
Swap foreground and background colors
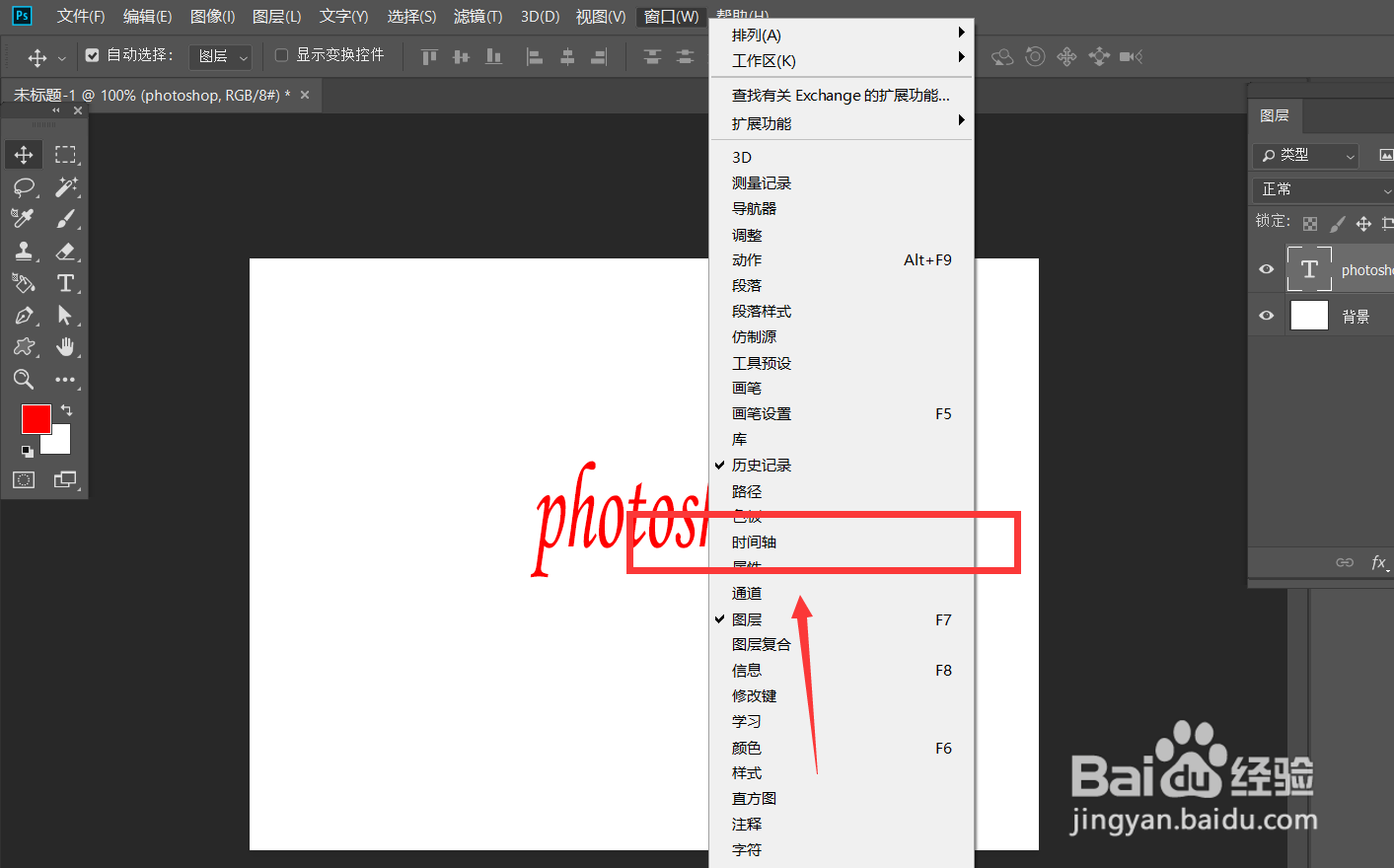[x=66, y=409]
